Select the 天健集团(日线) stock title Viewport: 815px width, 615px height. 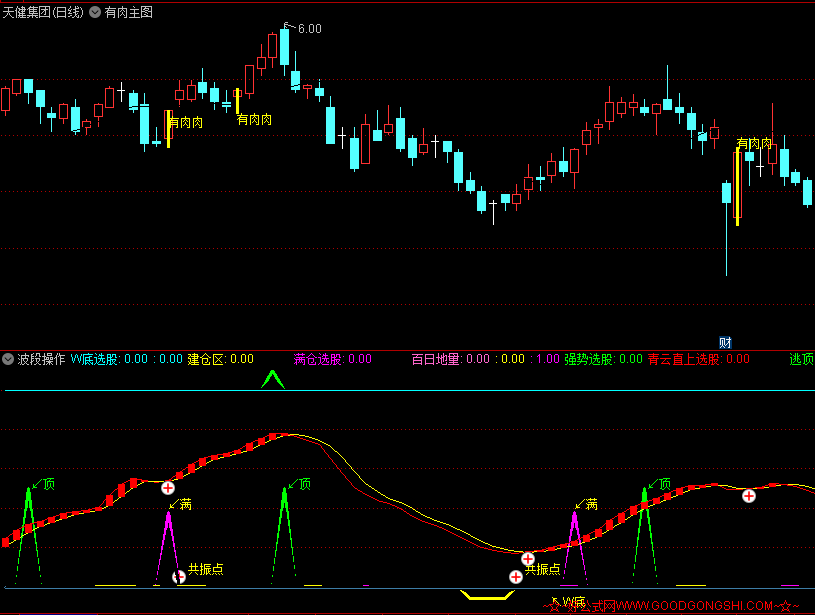pyautogui.click(x=43, y=12)
